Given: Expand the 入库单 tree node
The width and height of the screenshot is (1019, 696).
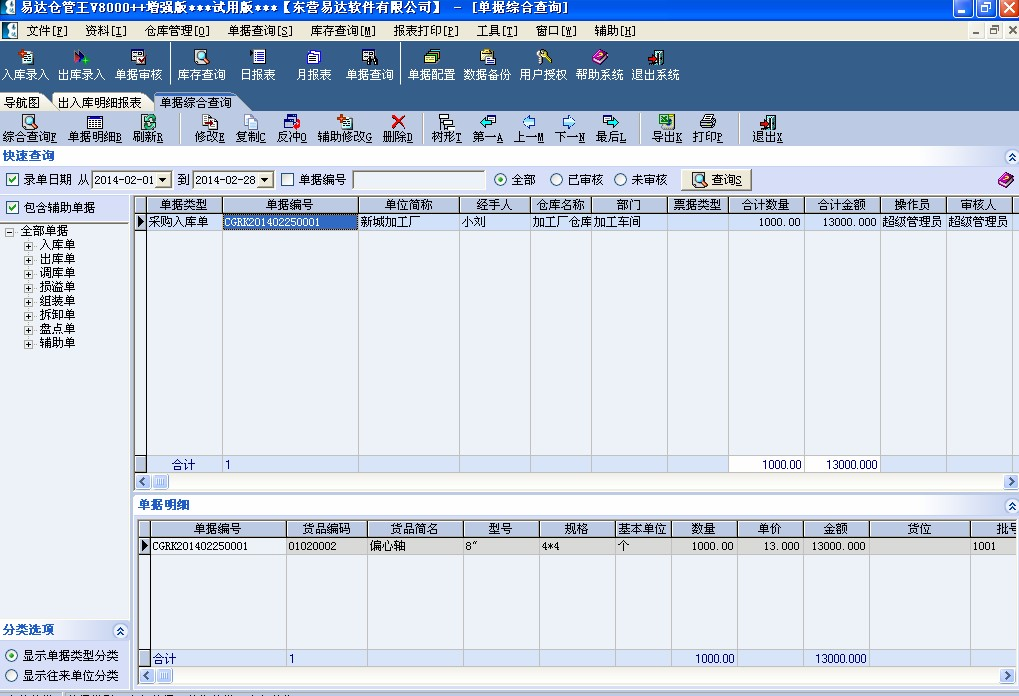Looking at the screenshot, I should [x=29, y=245].
